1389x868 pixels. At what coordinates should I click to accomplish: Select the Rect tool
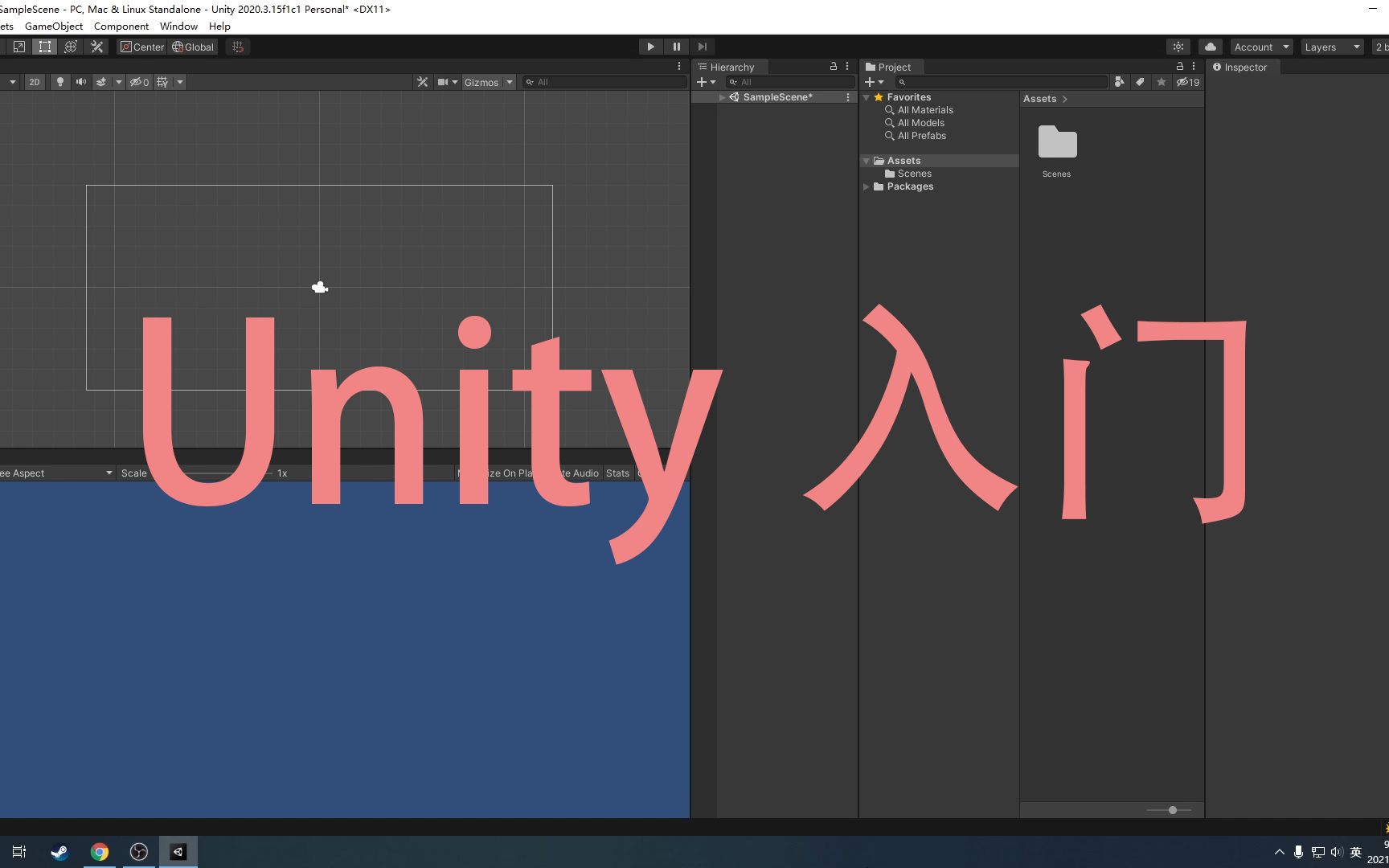[x=45, y=47]
